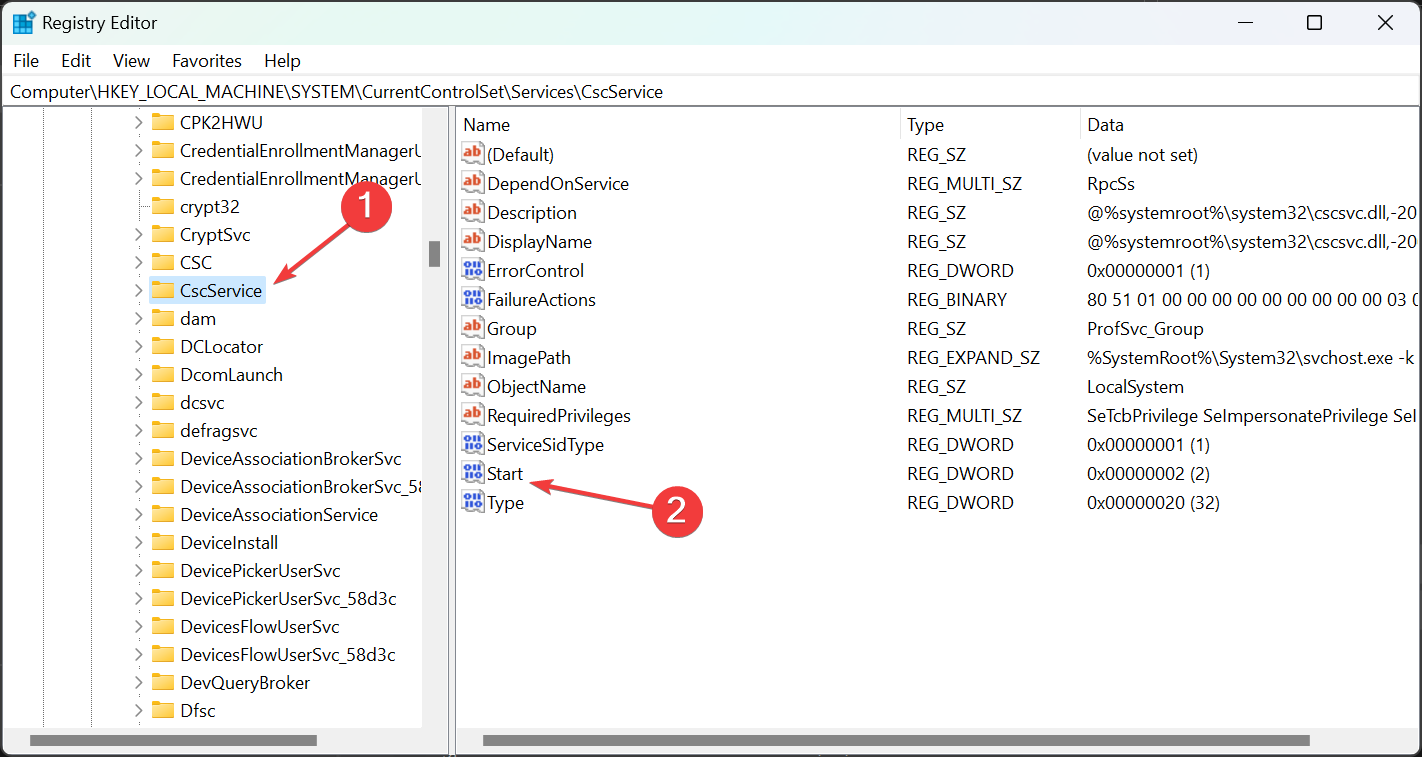Select the DisplayName value icon
This screenshot has height=757, width=1422.
[x=472, y=241]
